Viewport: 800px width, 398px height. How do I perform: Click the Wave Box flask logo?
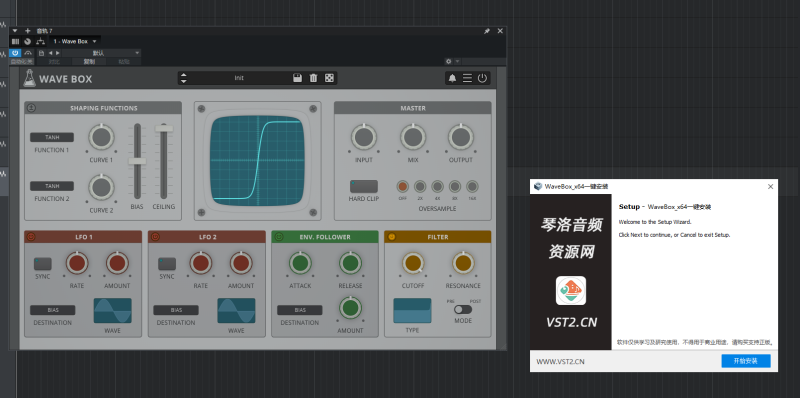point(30,78)
